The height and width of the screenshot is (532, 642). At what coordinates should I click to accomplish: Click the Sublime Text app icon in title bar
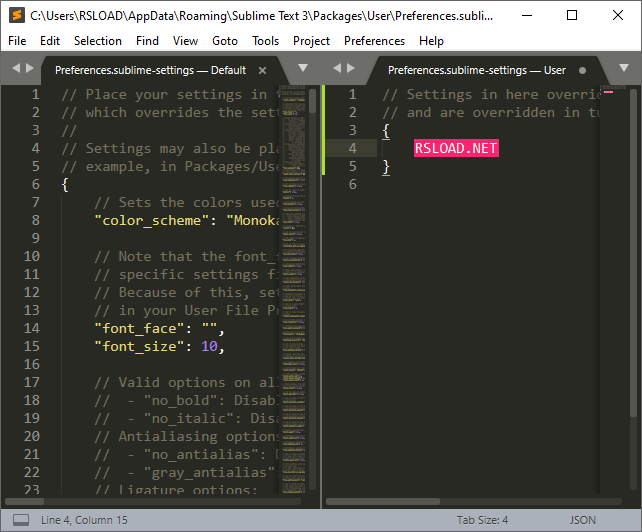17,15
